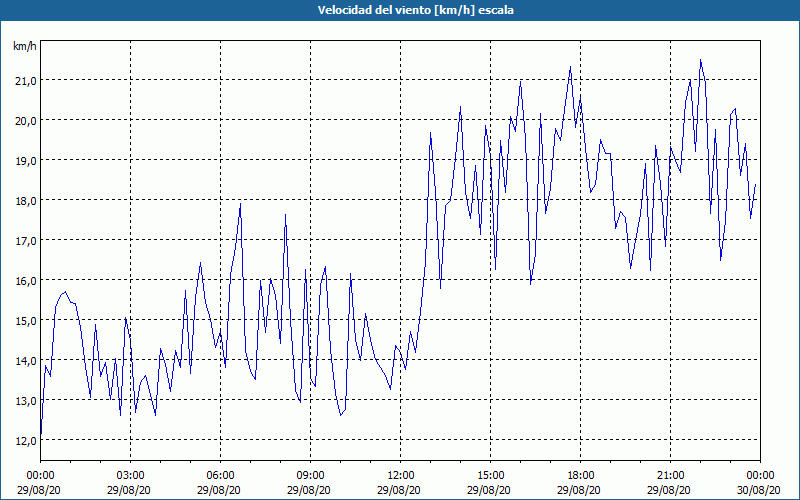800x500 pixels.
Task: Click the 09:00 time label
Action: pyautogui.click(x=310, y=476)
